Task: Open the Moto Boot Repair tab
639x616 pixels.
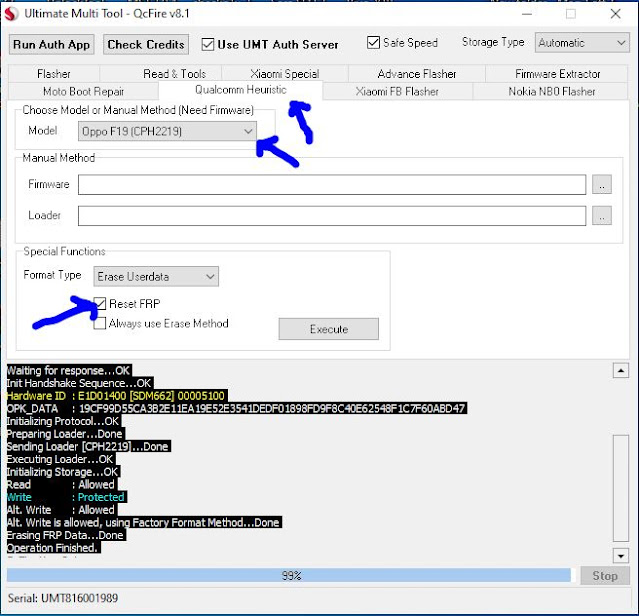Action: click(83, 91)
